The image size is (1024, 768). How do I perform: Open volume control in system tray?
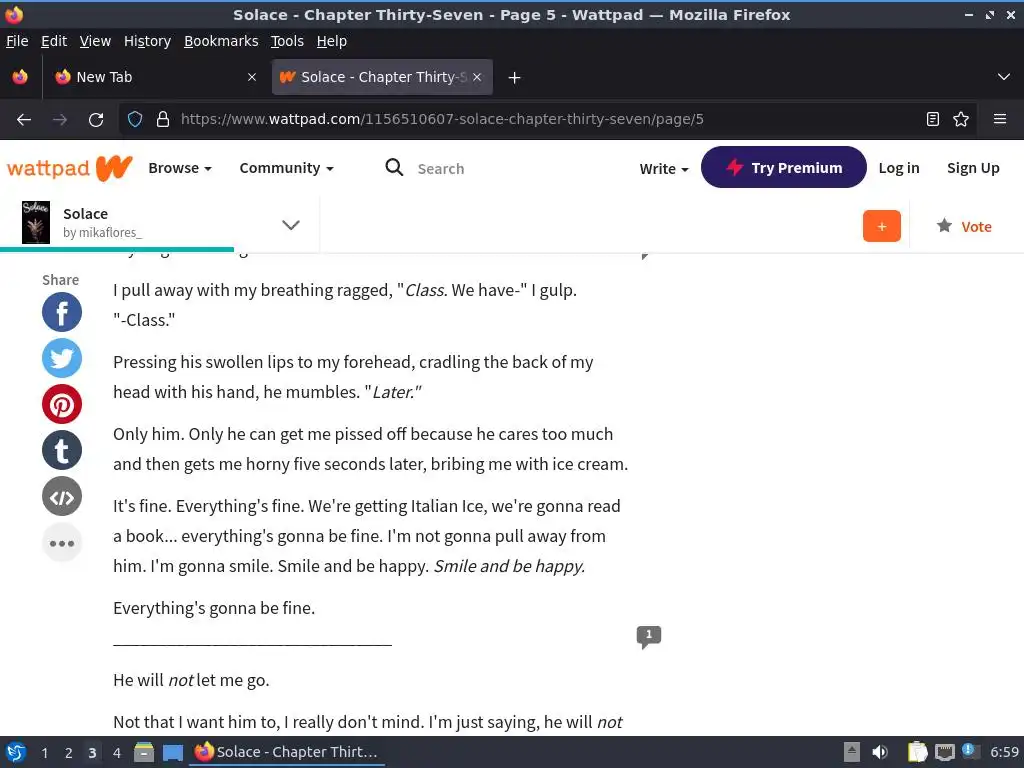click(x=880, y=752)
